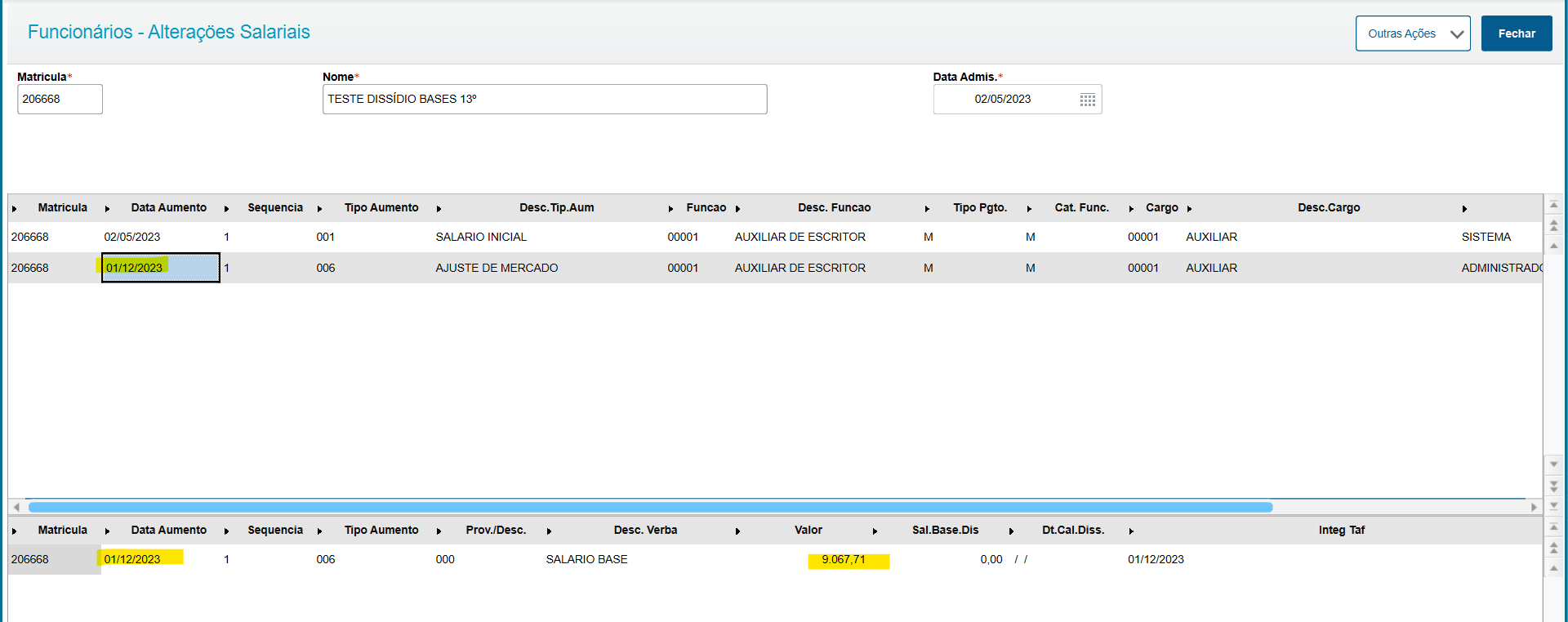This screenshot has height=622, width=1568.
Task: Click Desc.Cargo column header
Action: [1329, 208]
